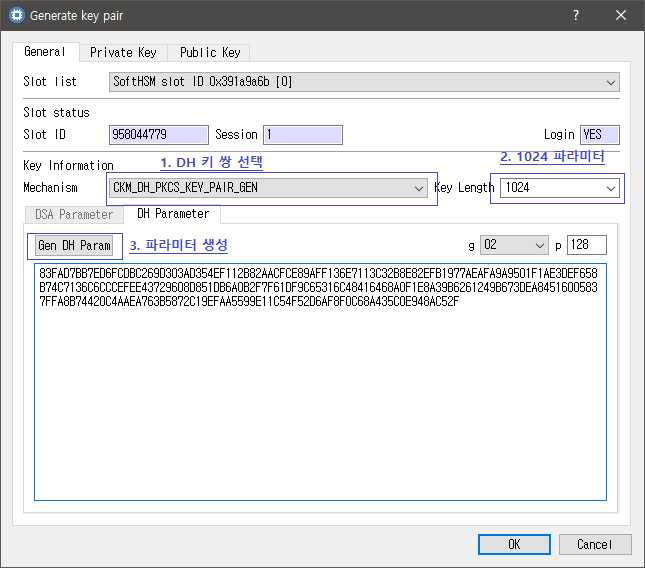Click the help question mark button
The image size is (645, 568).
point(576,15)
